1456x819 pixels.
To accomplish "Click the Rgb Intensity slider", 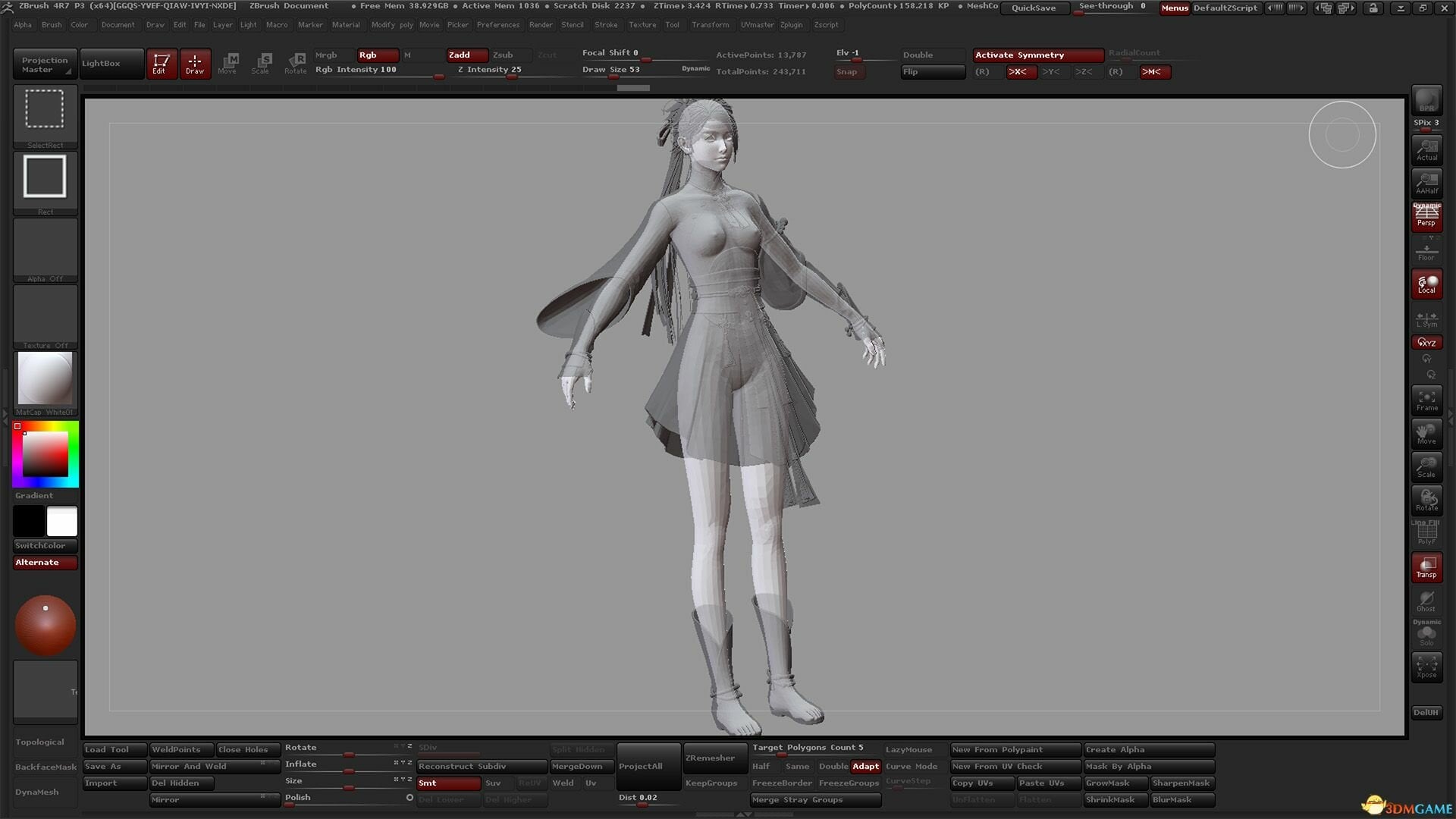I will [379, 71].
